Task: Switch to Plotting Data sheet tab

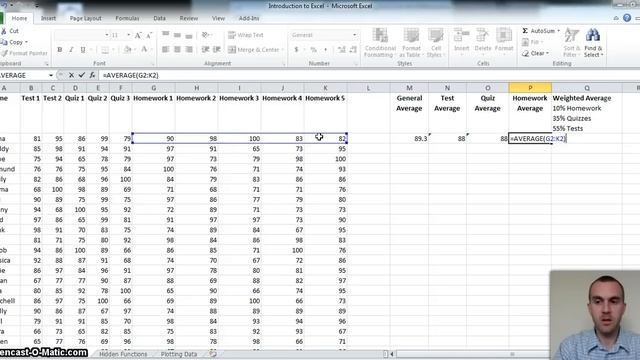Action: tap(179, 354)
